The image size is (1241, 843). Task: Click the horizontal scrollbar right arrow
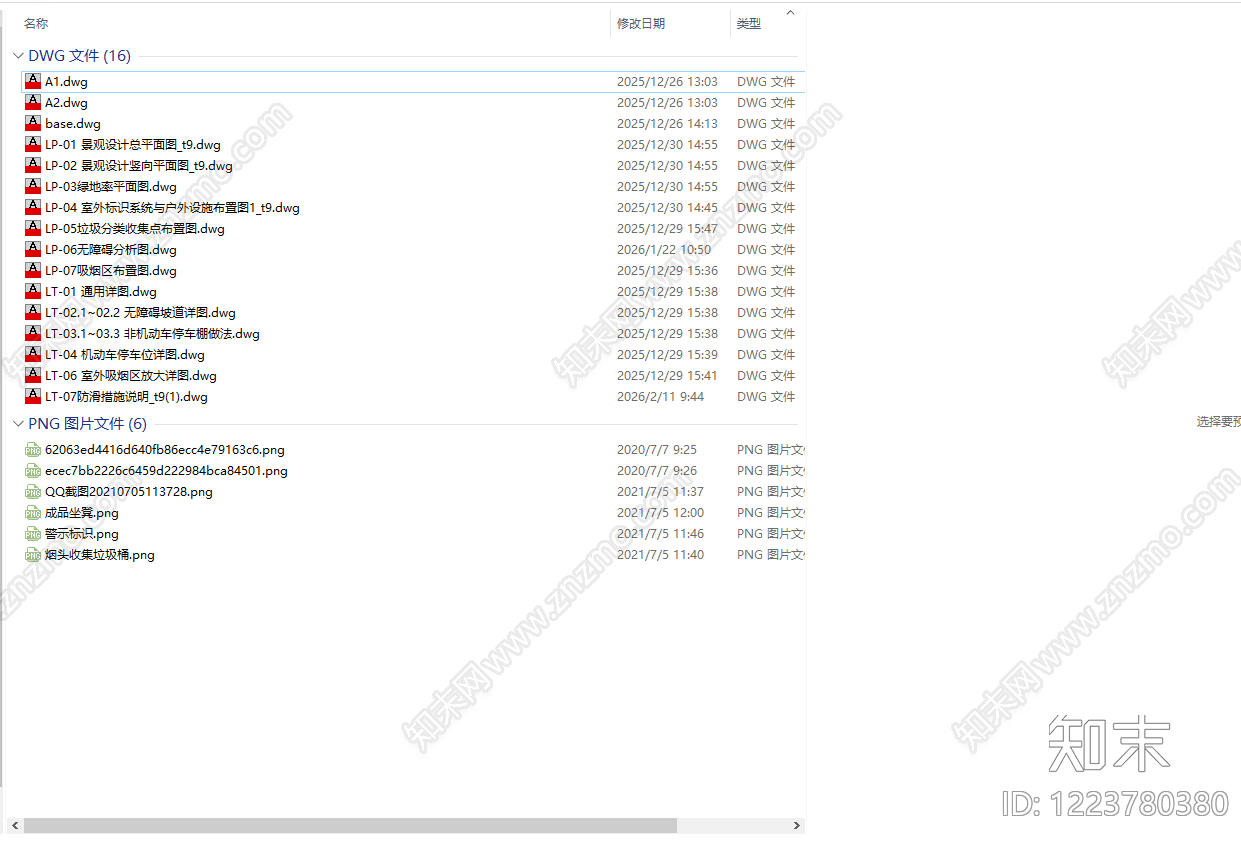point(797,826)
